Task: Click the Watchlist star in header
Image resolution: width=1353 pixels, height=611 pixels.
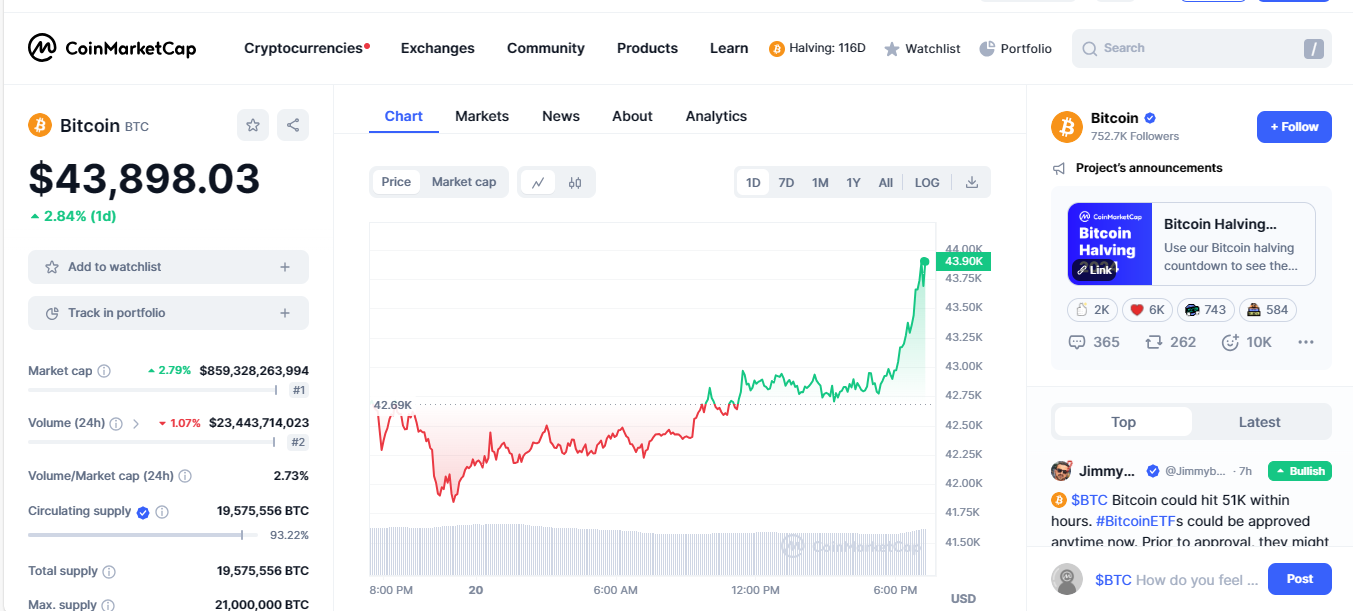Action: [892, 49]
